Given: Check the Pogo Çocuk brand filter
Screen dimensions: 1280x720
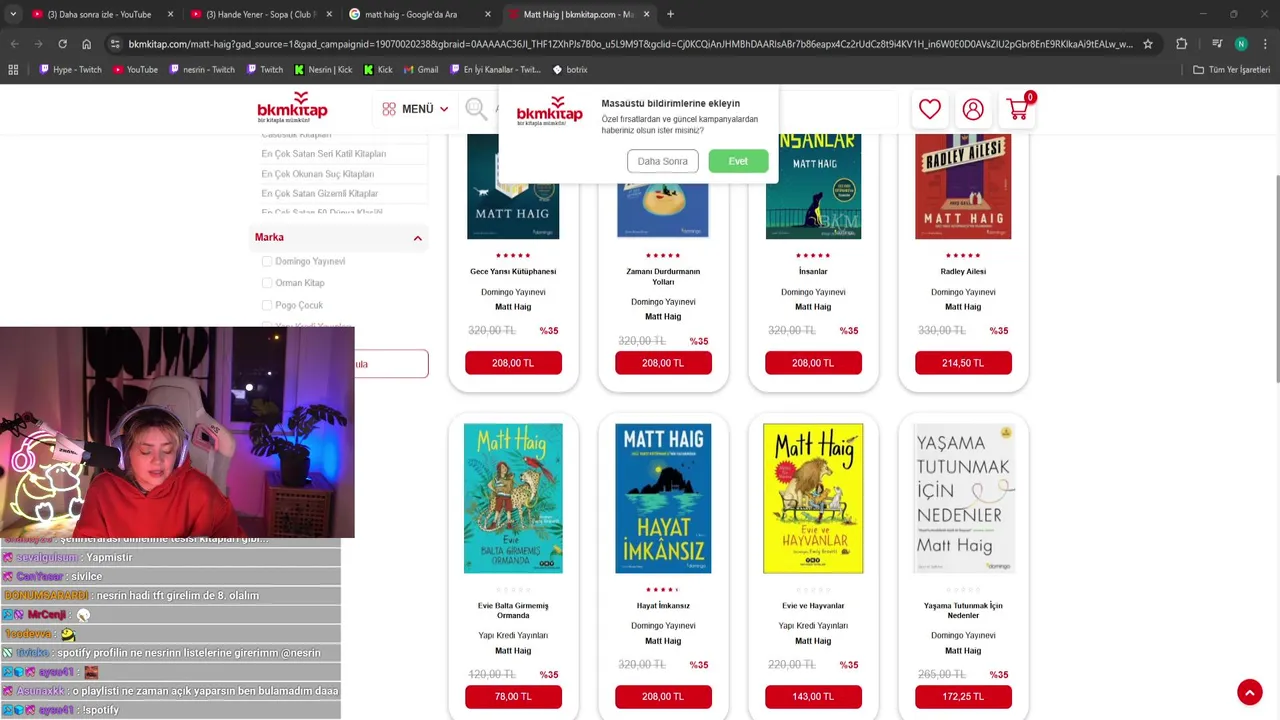Looking at the screenshot, I should (x=267, y=305).
